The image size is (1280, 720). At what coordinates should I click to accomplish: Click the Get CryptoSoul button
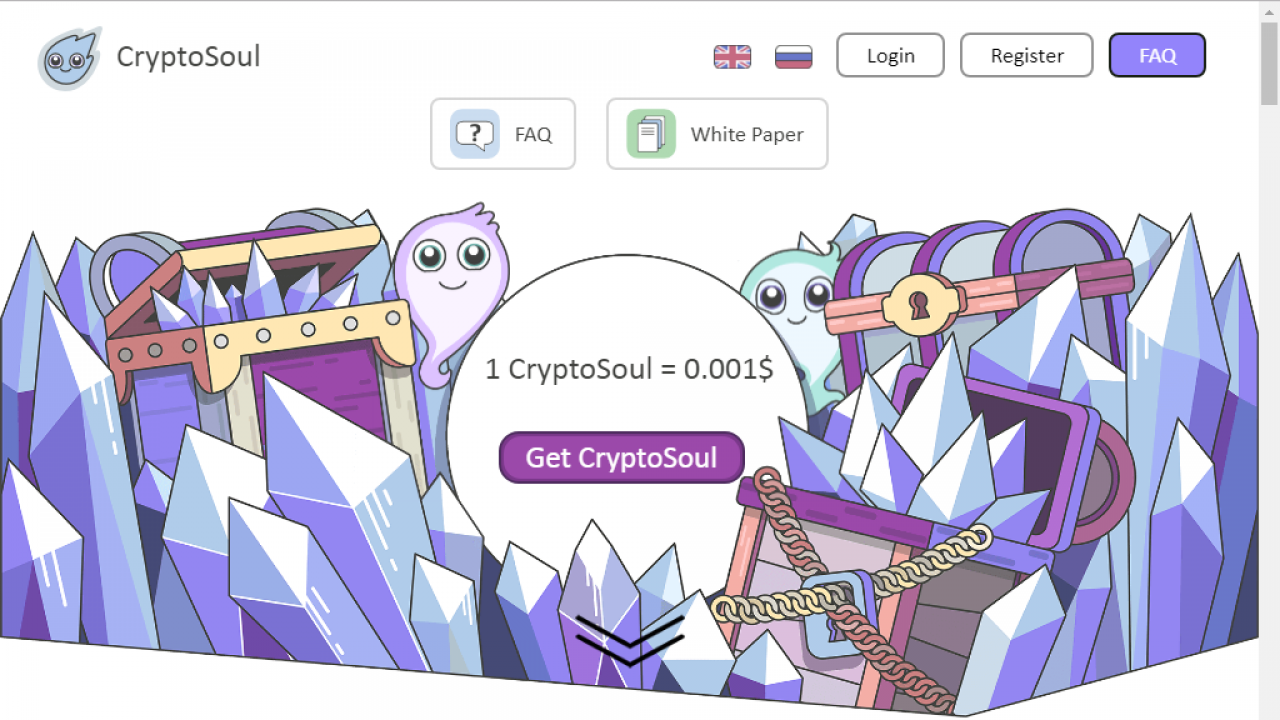[x=622, y=457]
